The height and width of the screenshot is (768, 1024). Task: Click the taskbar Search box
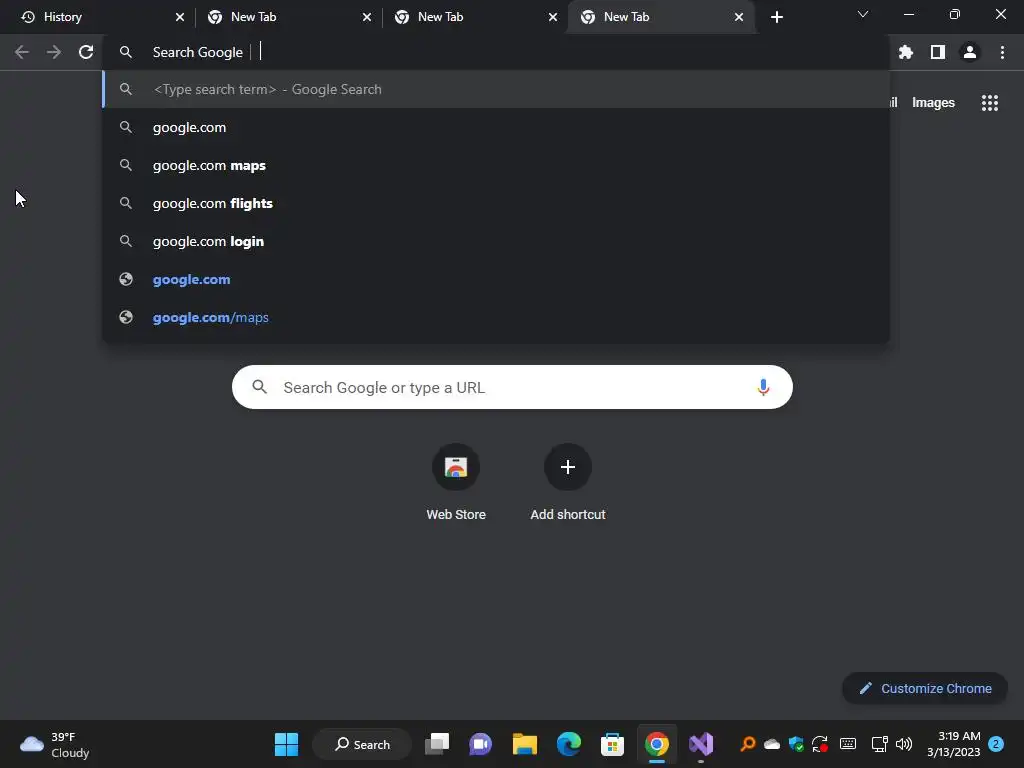362,744
